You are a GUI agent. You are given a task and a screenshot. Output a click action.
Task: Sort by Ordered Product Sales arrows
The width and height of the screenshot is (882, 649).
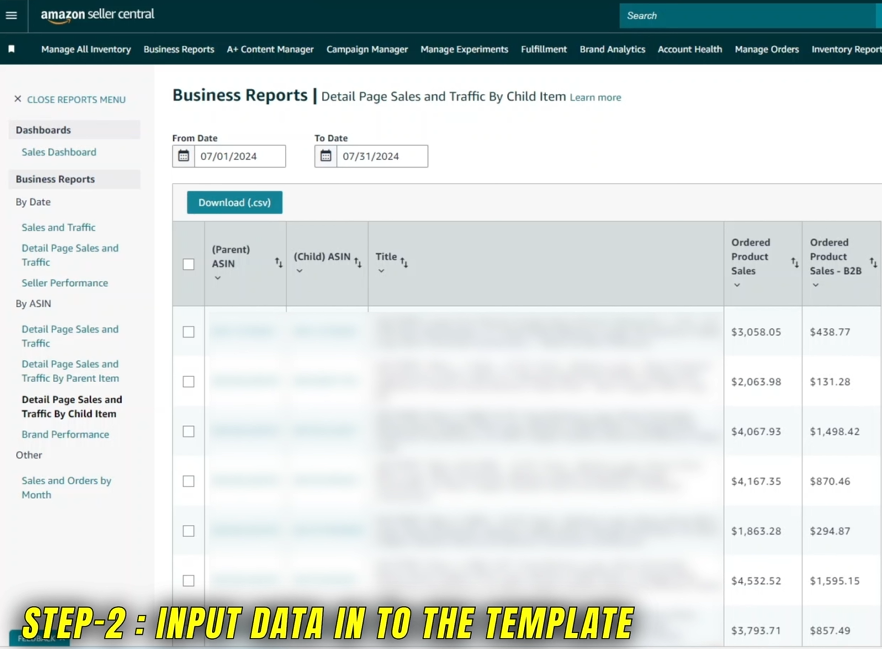click(x=795, y=263)
